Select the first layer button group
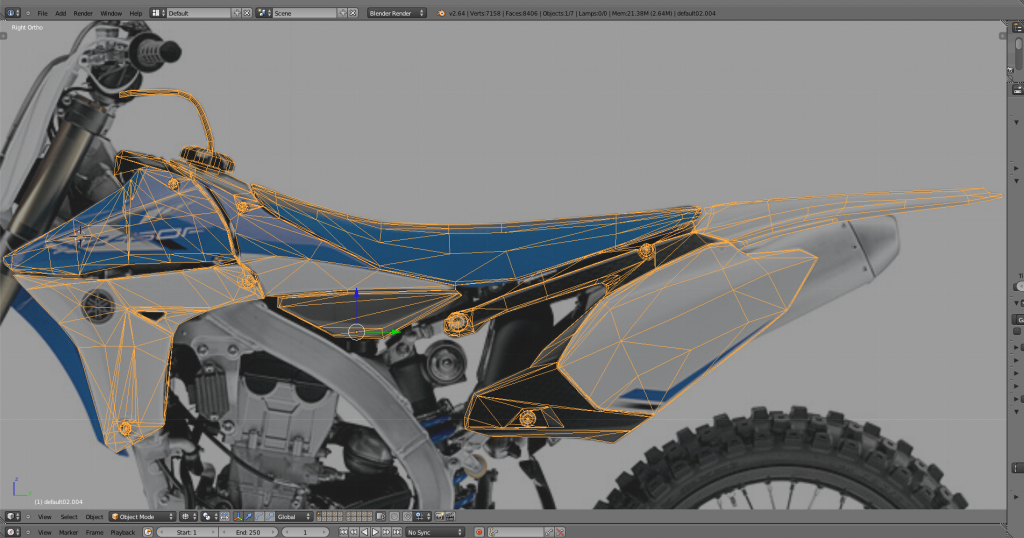Image resolution: width=1024 pixels, height=538 pixels. [329, 516]
